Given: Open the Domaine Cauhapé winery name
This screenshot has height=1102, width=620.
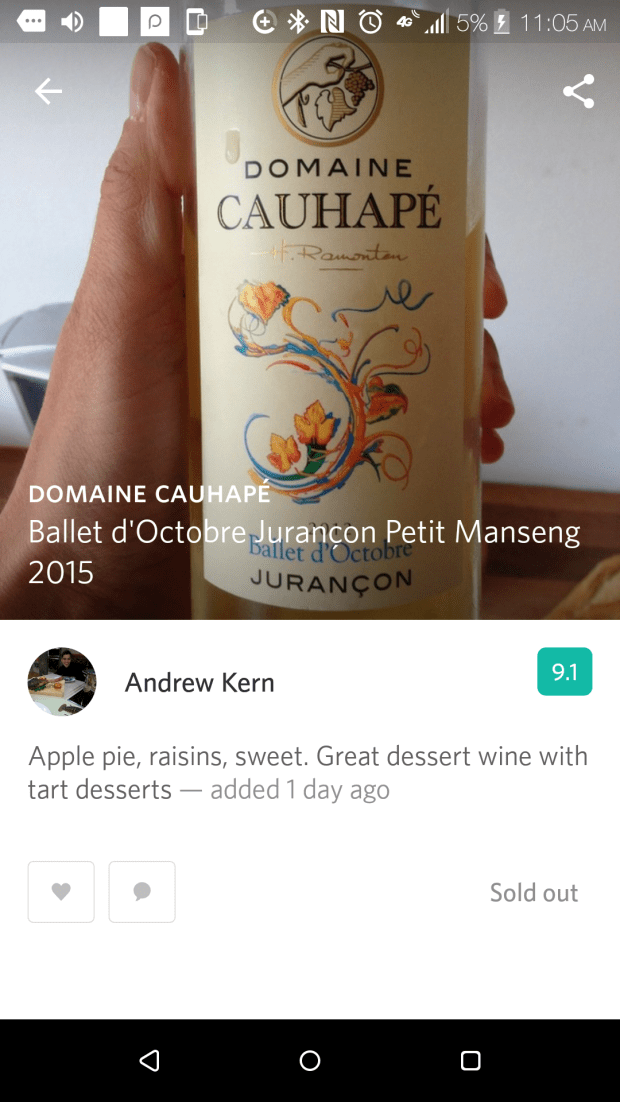Looking at the screenshot, I should tap(149, 494).
